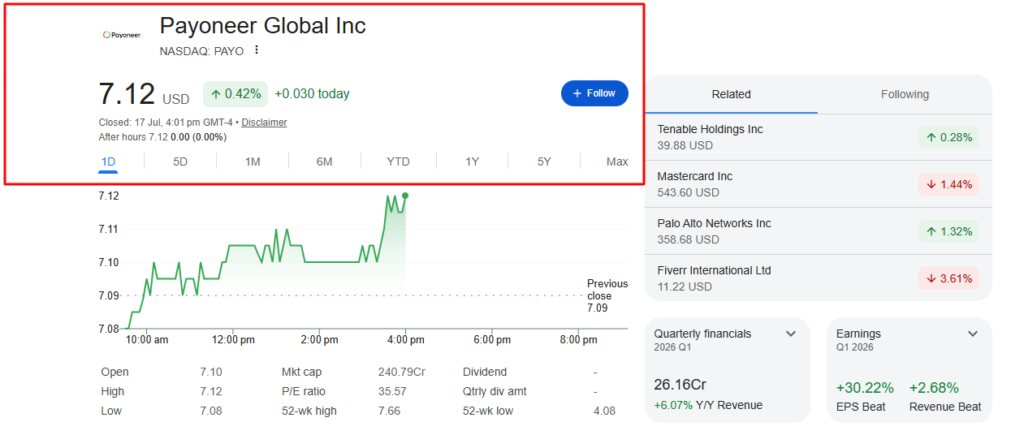Click the Mkt cap value 240.79Cr
The image size is (1024, 435).
click(x=402, y=372)
